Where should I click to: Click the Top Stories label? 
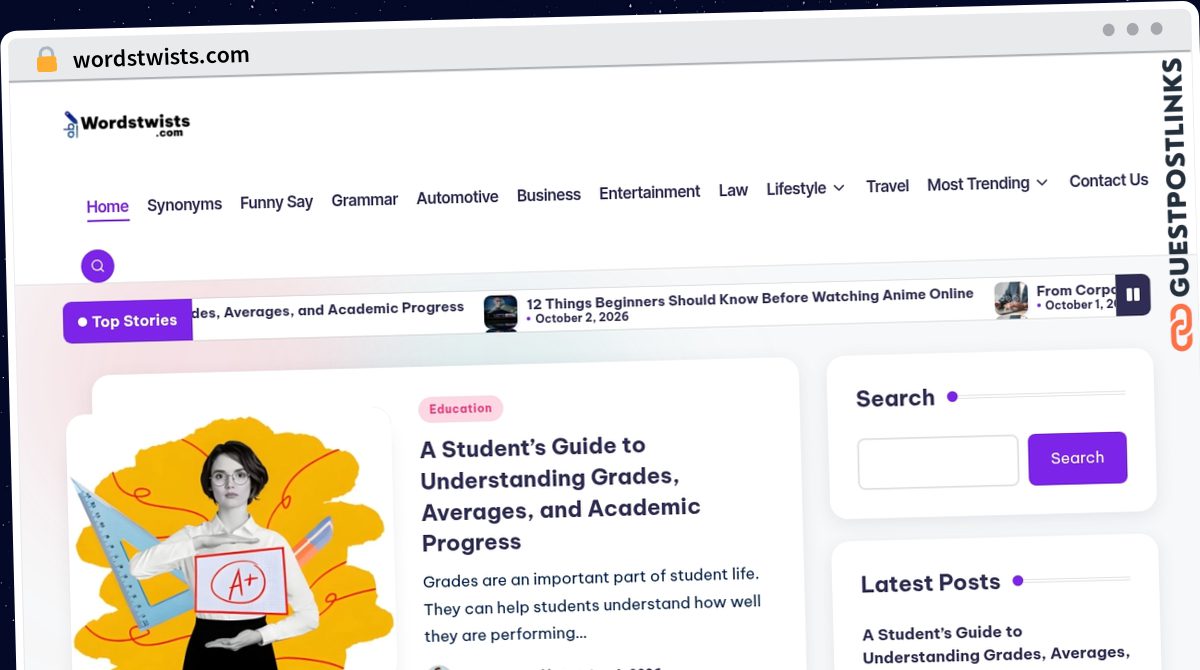128,321
